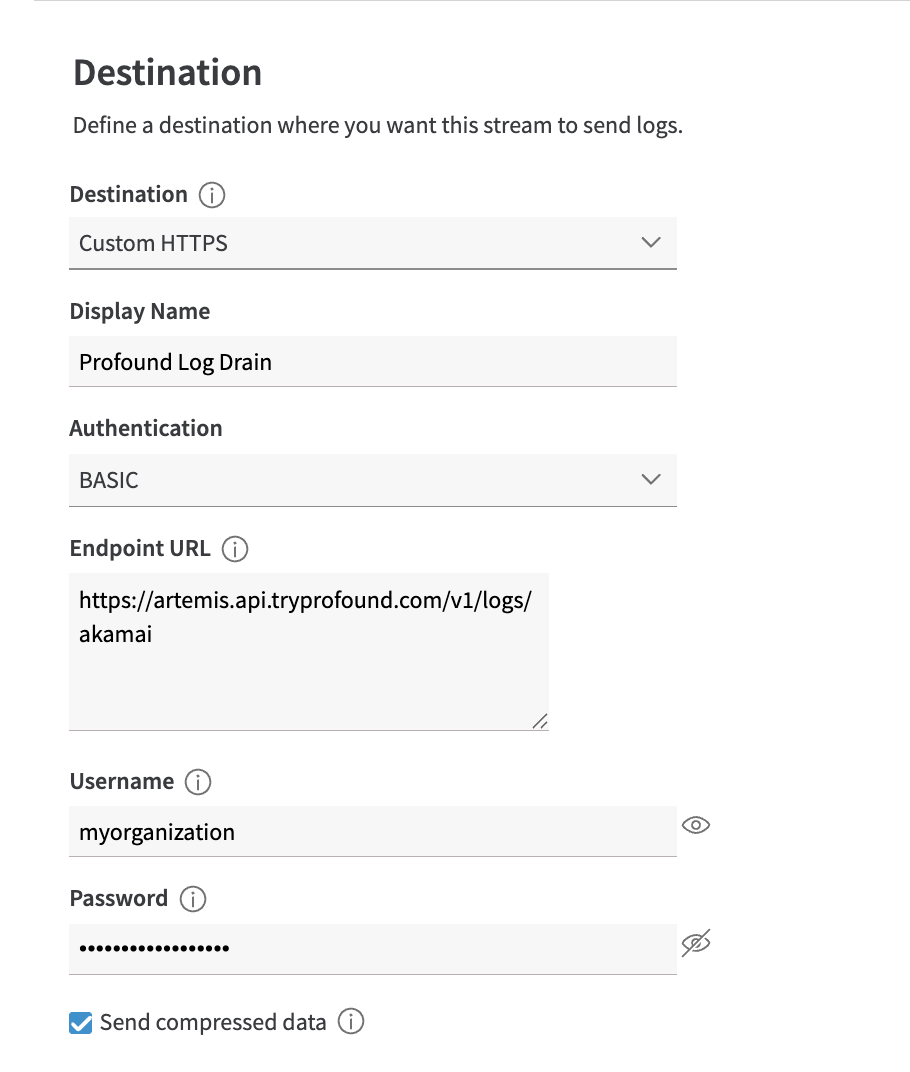This screenshot has width=910, height=1072.
Task: Click the Display Name label text
Action: 139,311
